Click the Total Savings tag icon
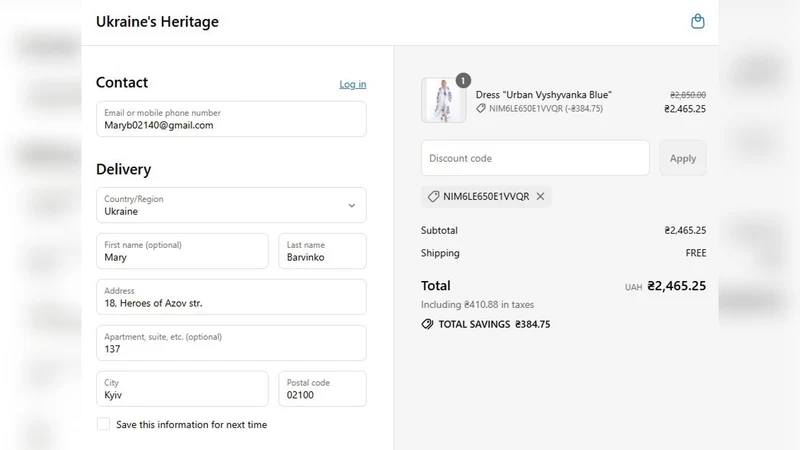Screen dimensions: 800x450 pos(427,324)
